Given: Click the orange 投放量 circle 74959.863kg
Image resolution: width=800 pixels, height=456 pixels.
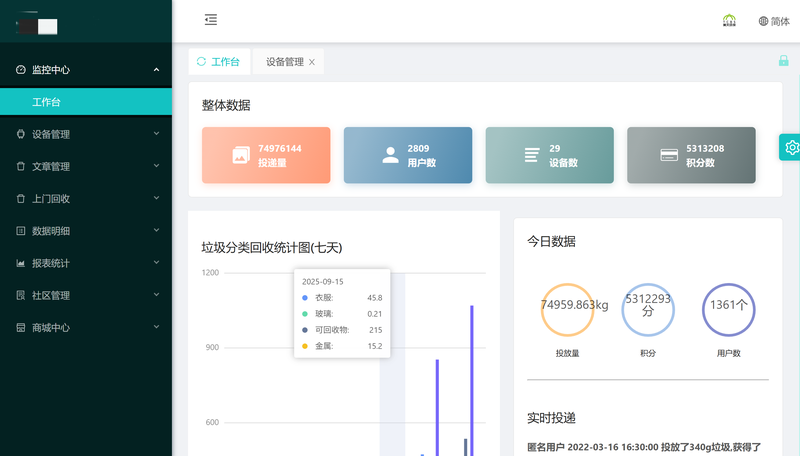Looking at the screenshot, I should (567, 310).
